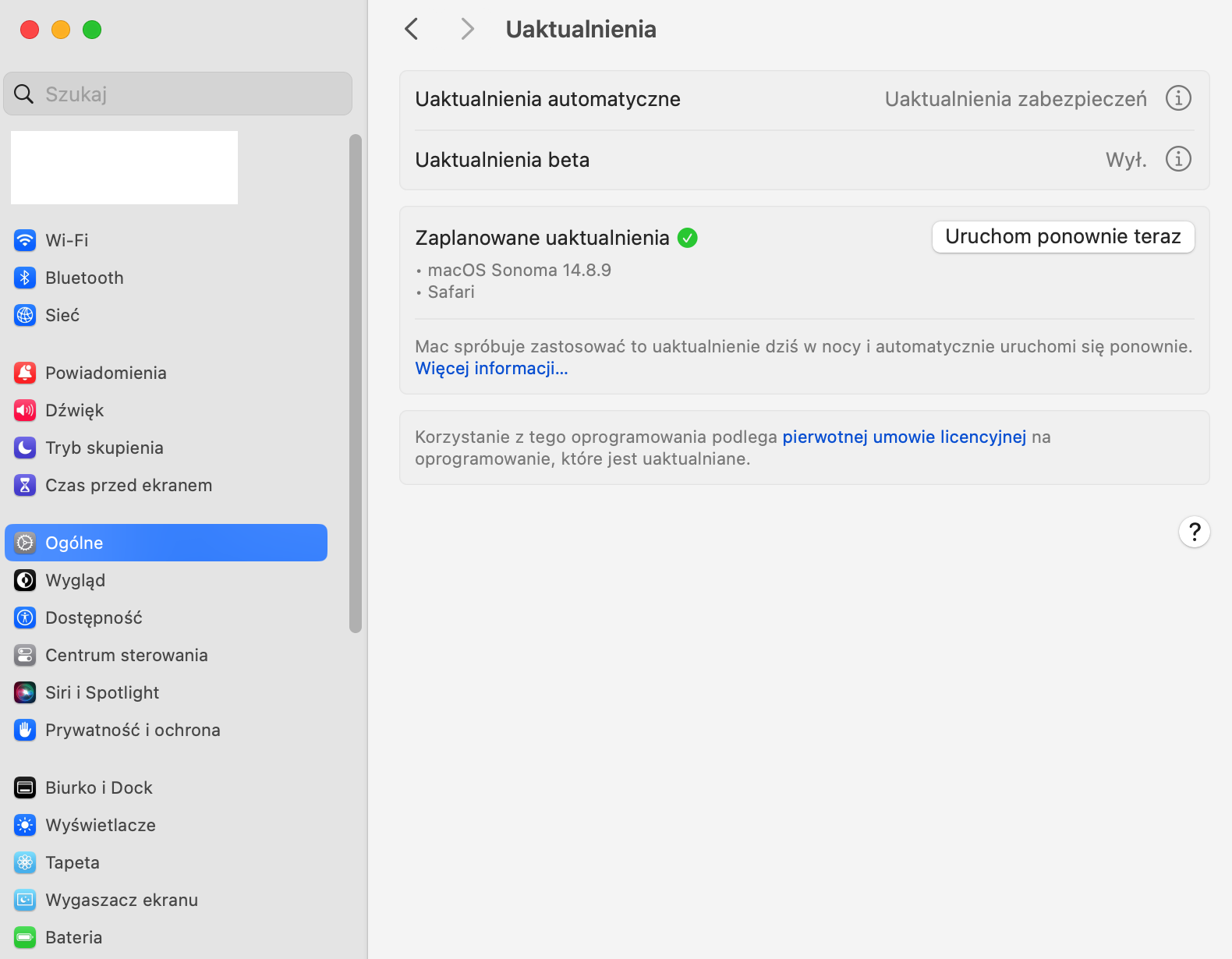This screenshot has height=959, width=1232.
Task: Click the Powiadomienia bell icon
Action: pos(25,373)
